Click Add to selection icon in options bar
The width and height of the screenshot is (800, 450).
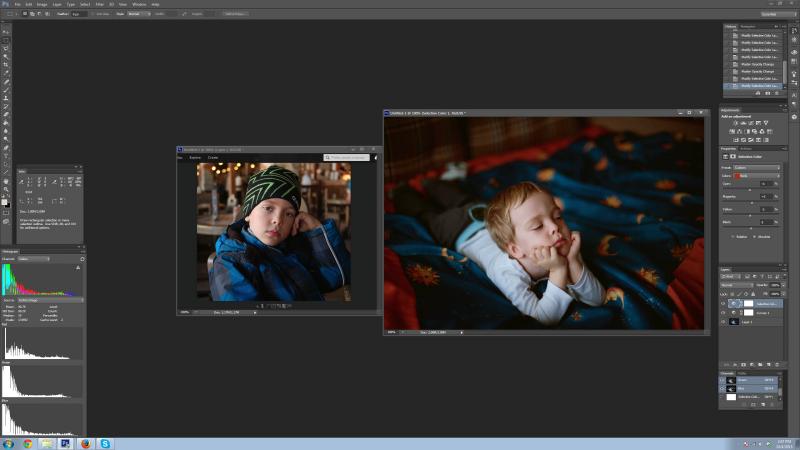[x=32, y=14]
